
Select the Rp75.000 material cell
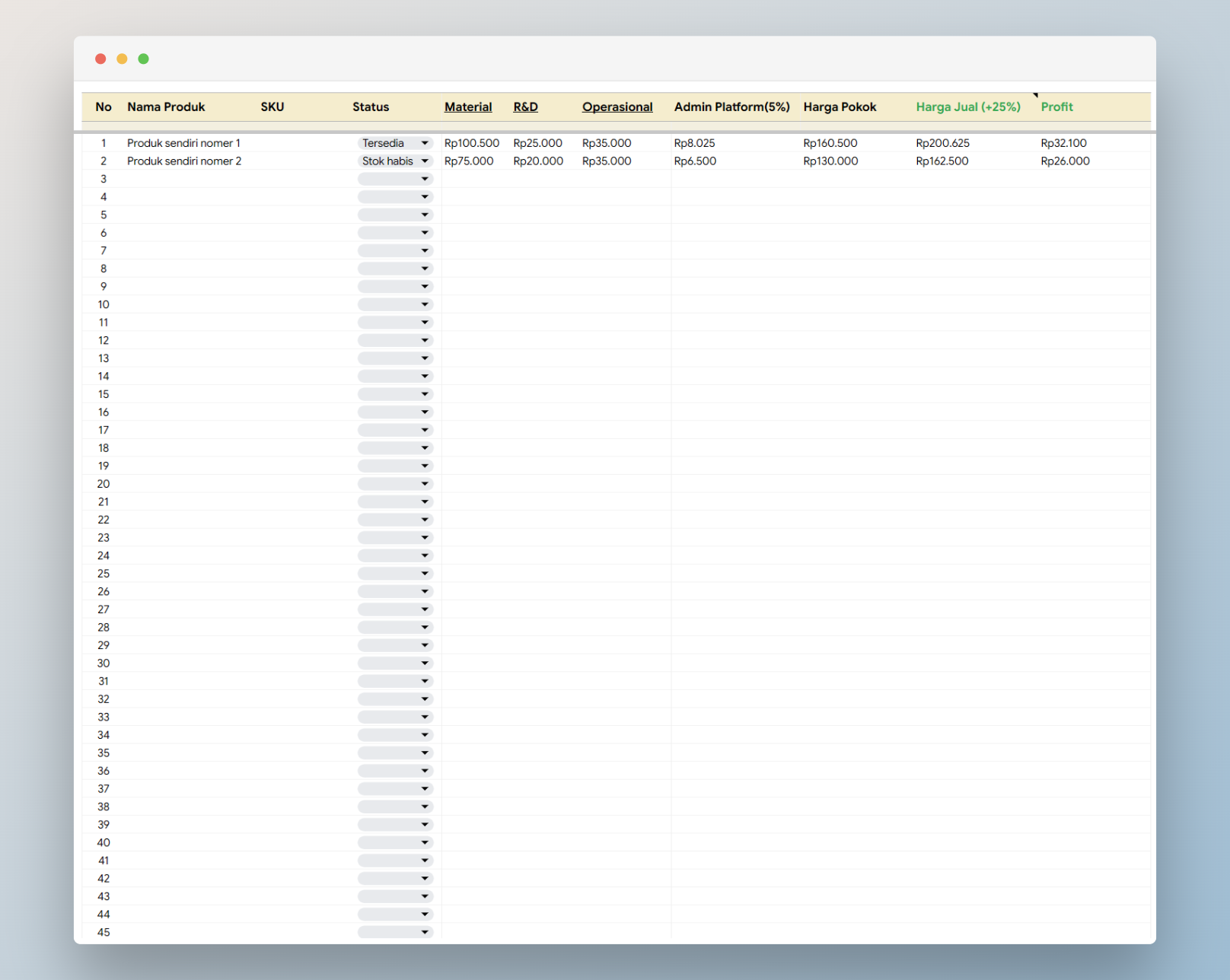click(x=469, y=161)
